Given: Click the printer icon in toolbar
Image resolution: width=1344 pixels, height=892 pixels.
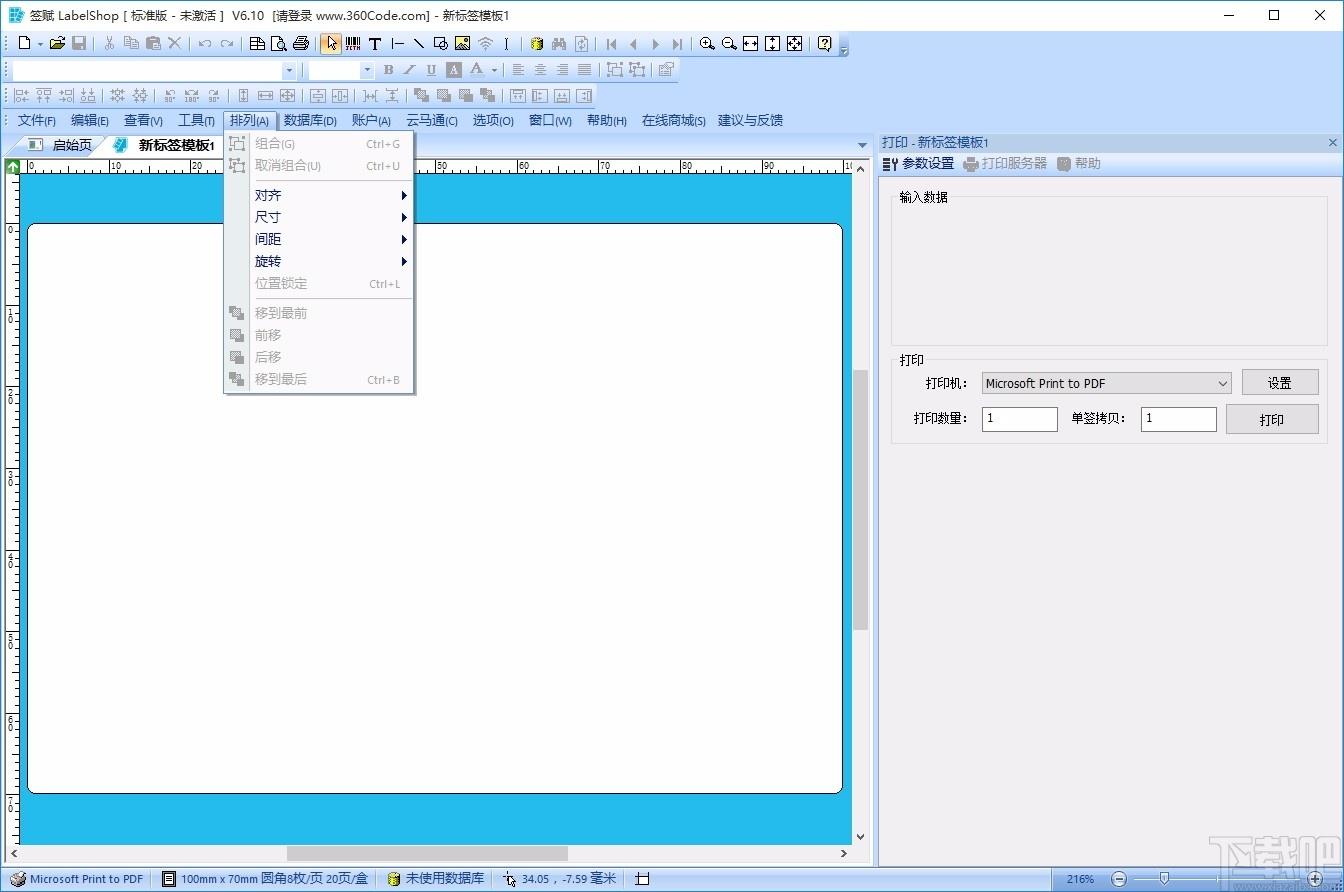Looking at the screenshot, I should tap(301, 43).
